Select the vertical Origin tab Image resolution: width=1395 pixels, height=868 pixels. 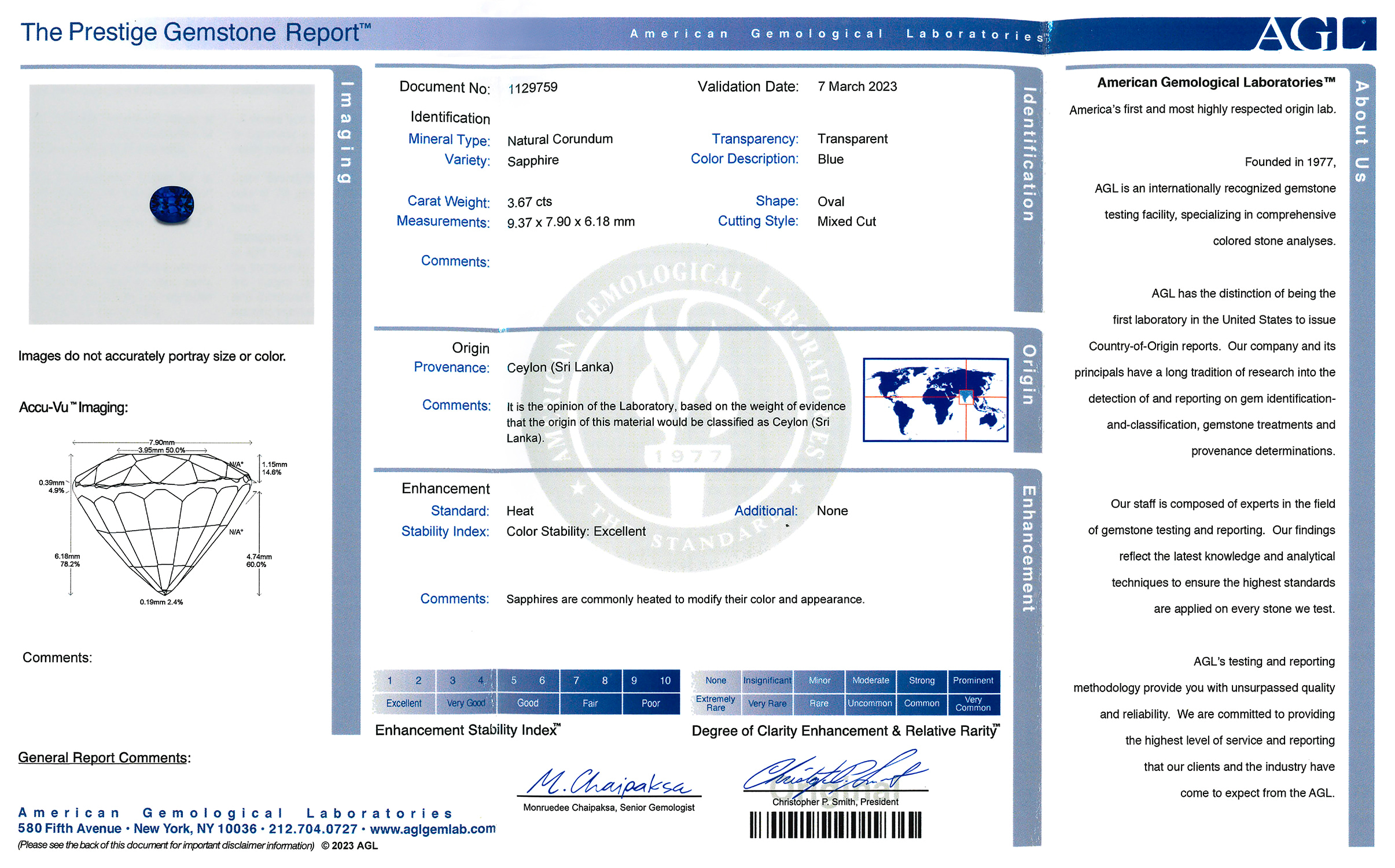click(1028, 374)
